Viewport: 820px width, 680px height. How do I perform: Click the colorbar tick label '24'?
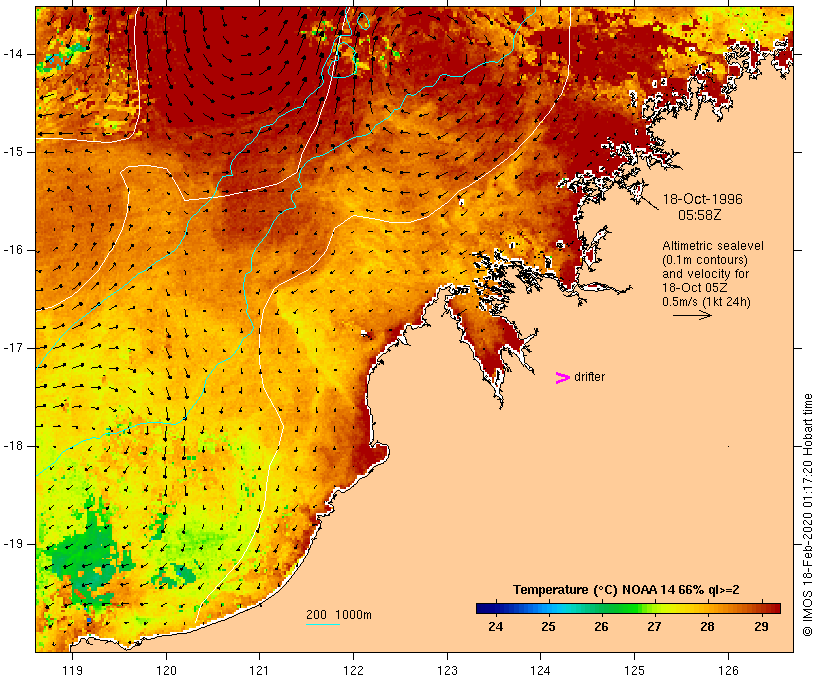(x=495, y=626)
